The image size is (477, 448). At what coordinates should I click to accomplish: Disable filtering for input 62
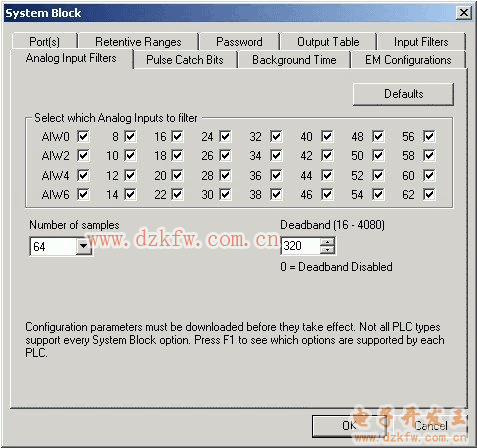[429, 194]
